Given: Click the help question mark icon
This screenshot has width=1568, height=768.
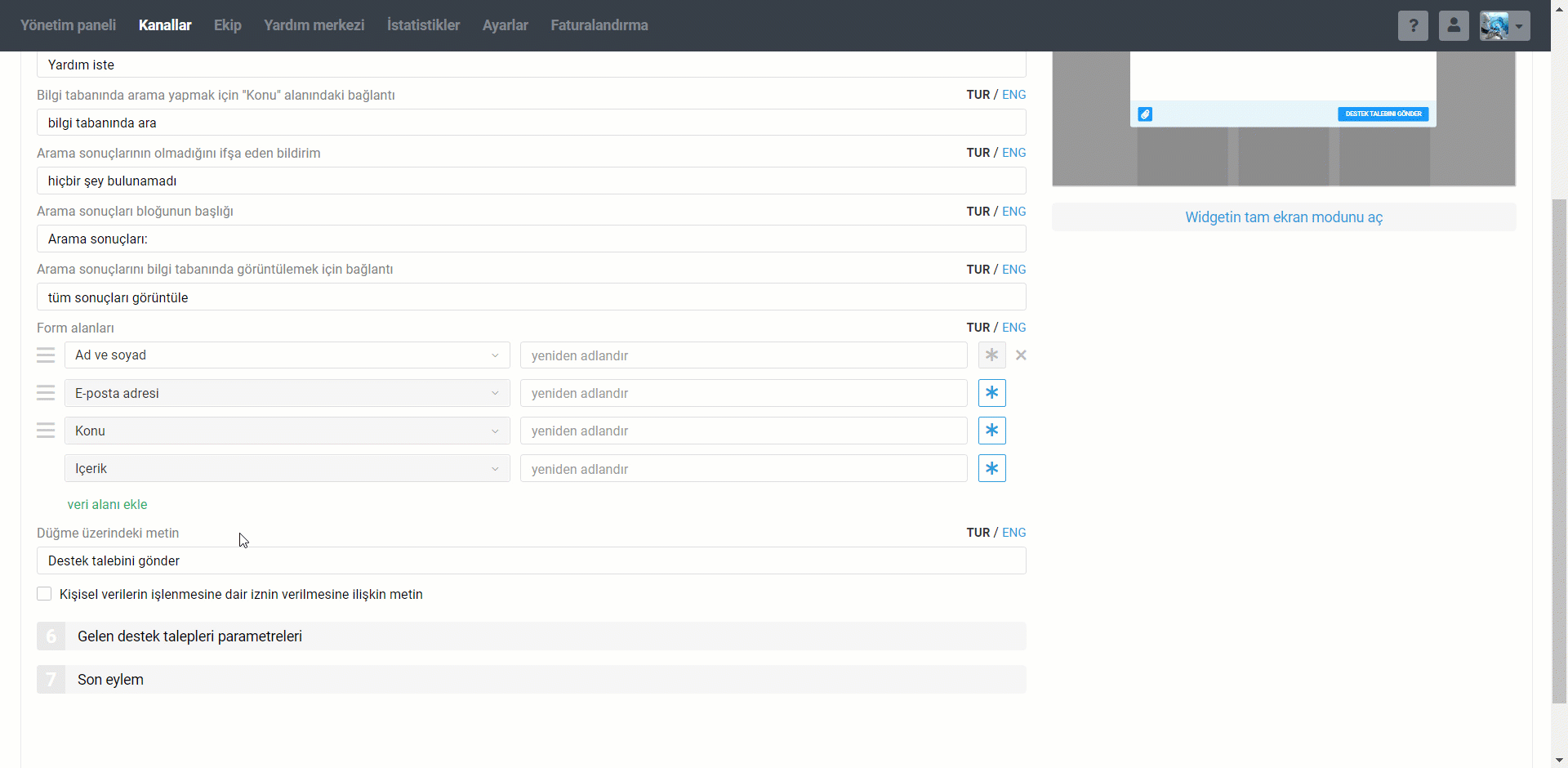Looking at the screenshot, I should [x=1413, y=25].
